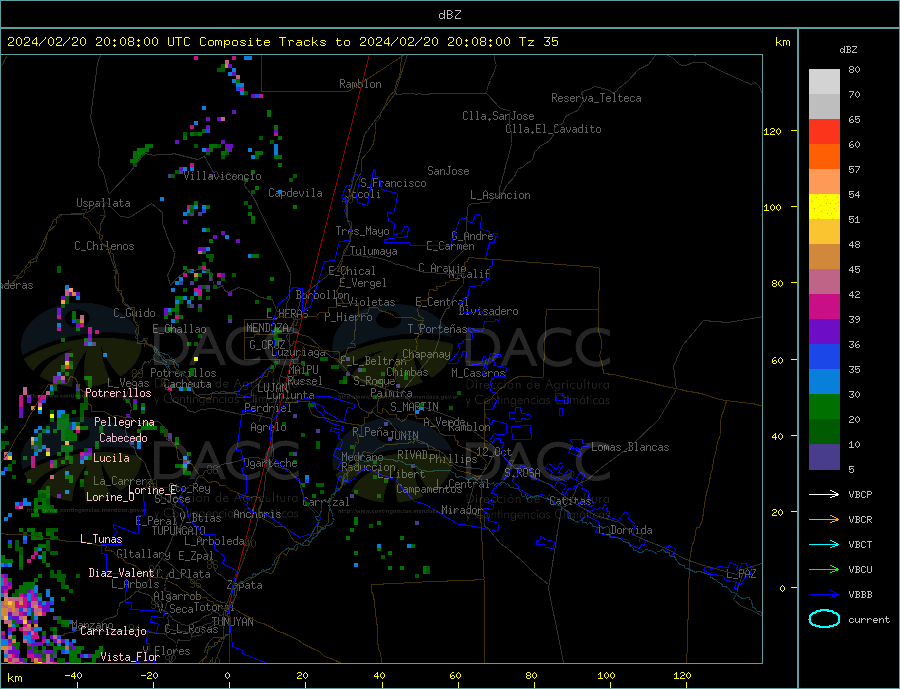Click the L_Asuncion map label
This screenshot has width=900, height=689.
tap(500, 195)
